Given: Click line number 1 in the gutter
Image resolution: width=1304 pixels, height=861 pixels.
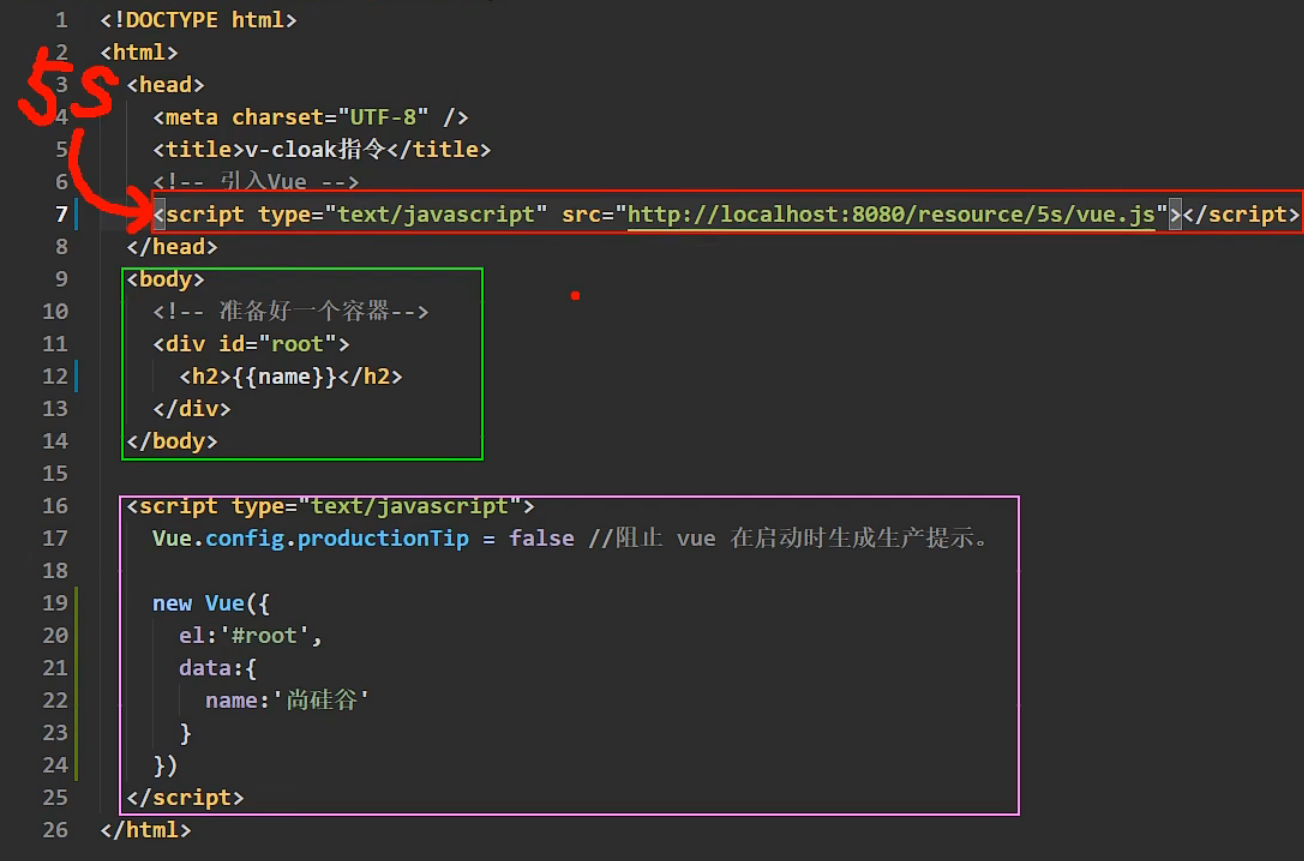Looking at the screenshot, I should 62,20.
